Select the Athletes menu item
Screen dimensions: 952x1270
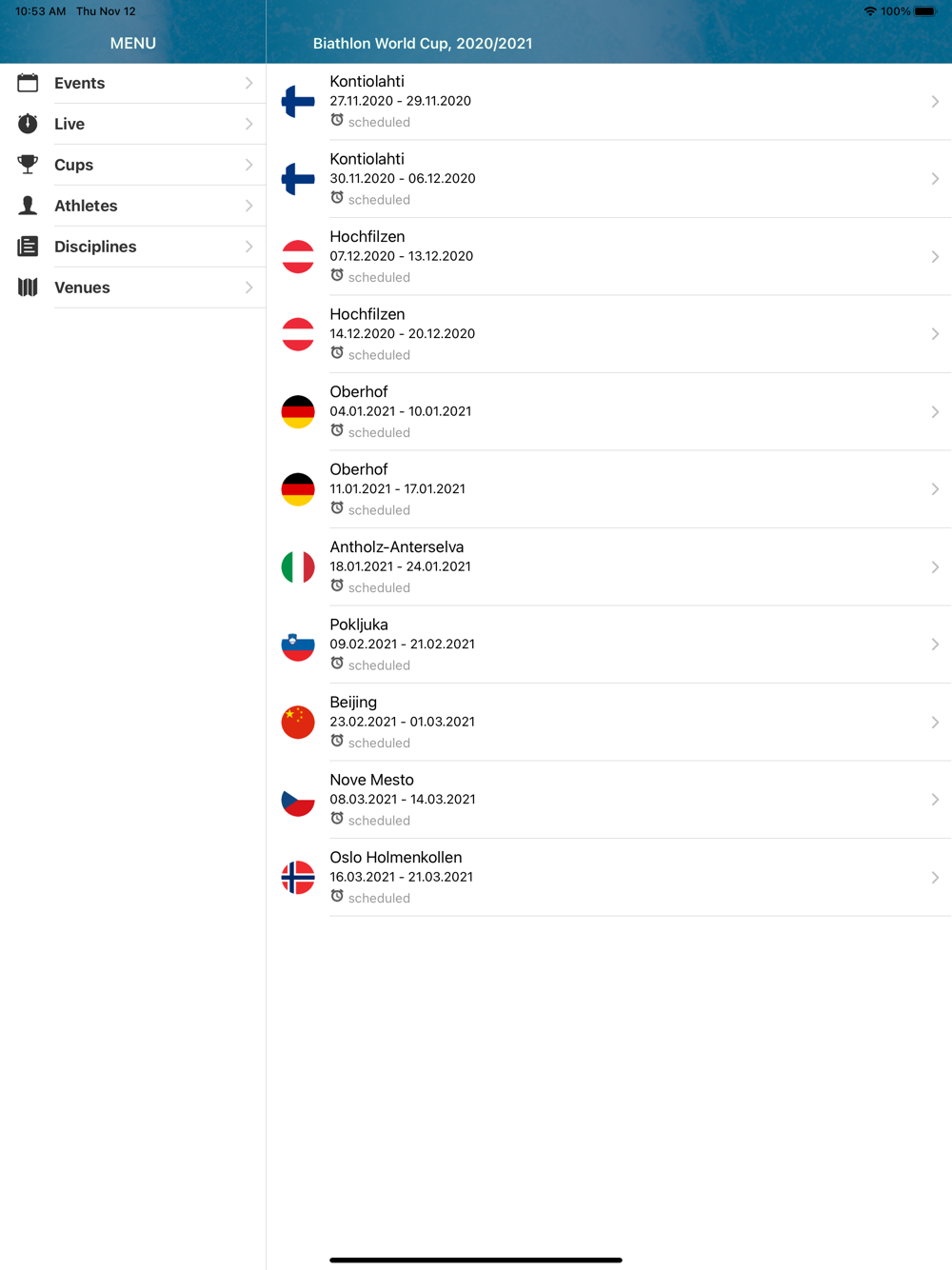pos(133,206)
